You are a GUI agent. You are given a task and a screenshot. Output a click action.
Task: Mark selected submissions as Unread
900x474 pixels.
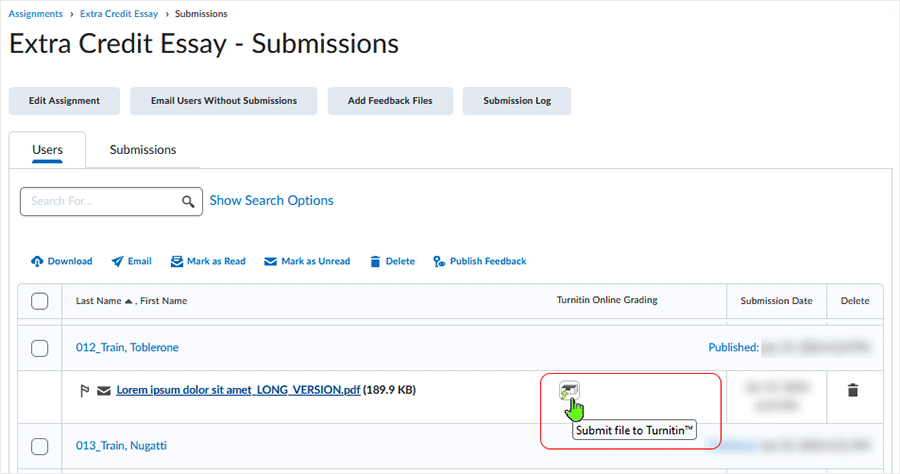[307, 261]
